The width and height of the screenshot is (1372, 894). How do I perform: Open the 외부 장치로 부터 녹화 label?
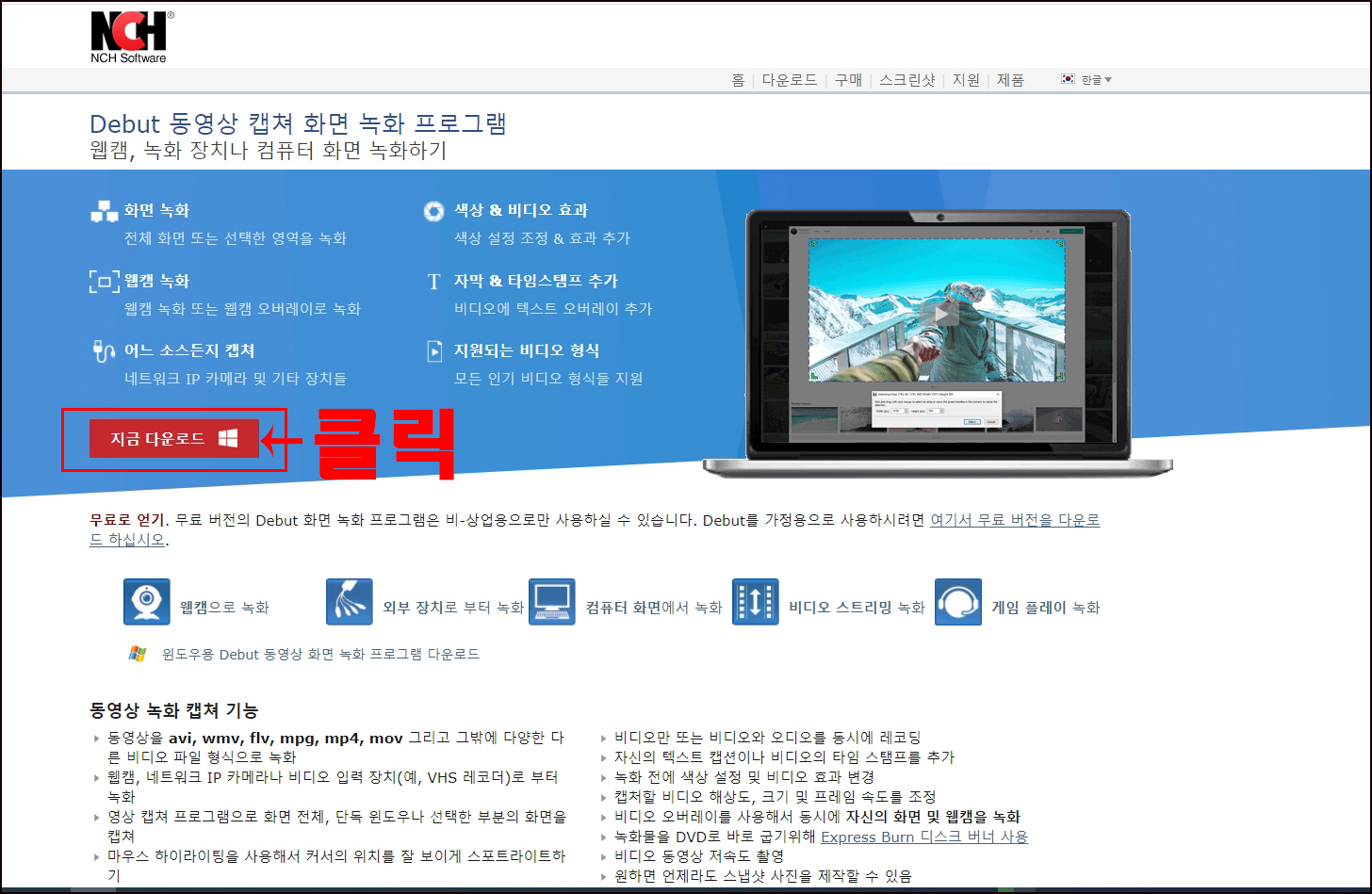coord(453,608)
